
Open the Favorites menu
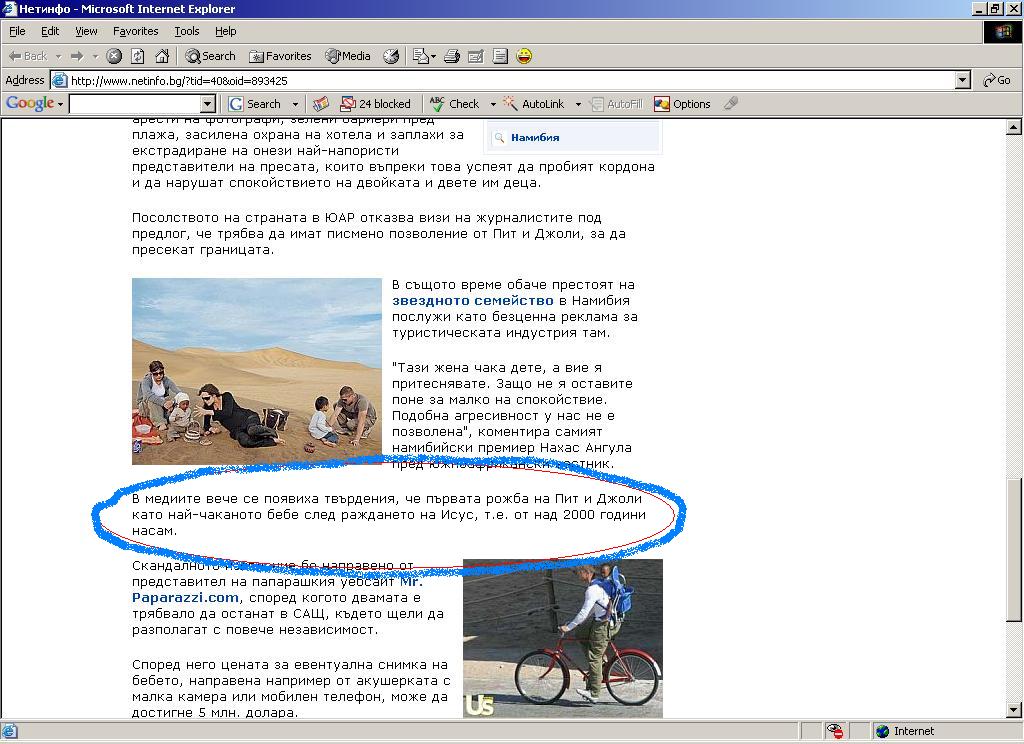pos(135,31)
